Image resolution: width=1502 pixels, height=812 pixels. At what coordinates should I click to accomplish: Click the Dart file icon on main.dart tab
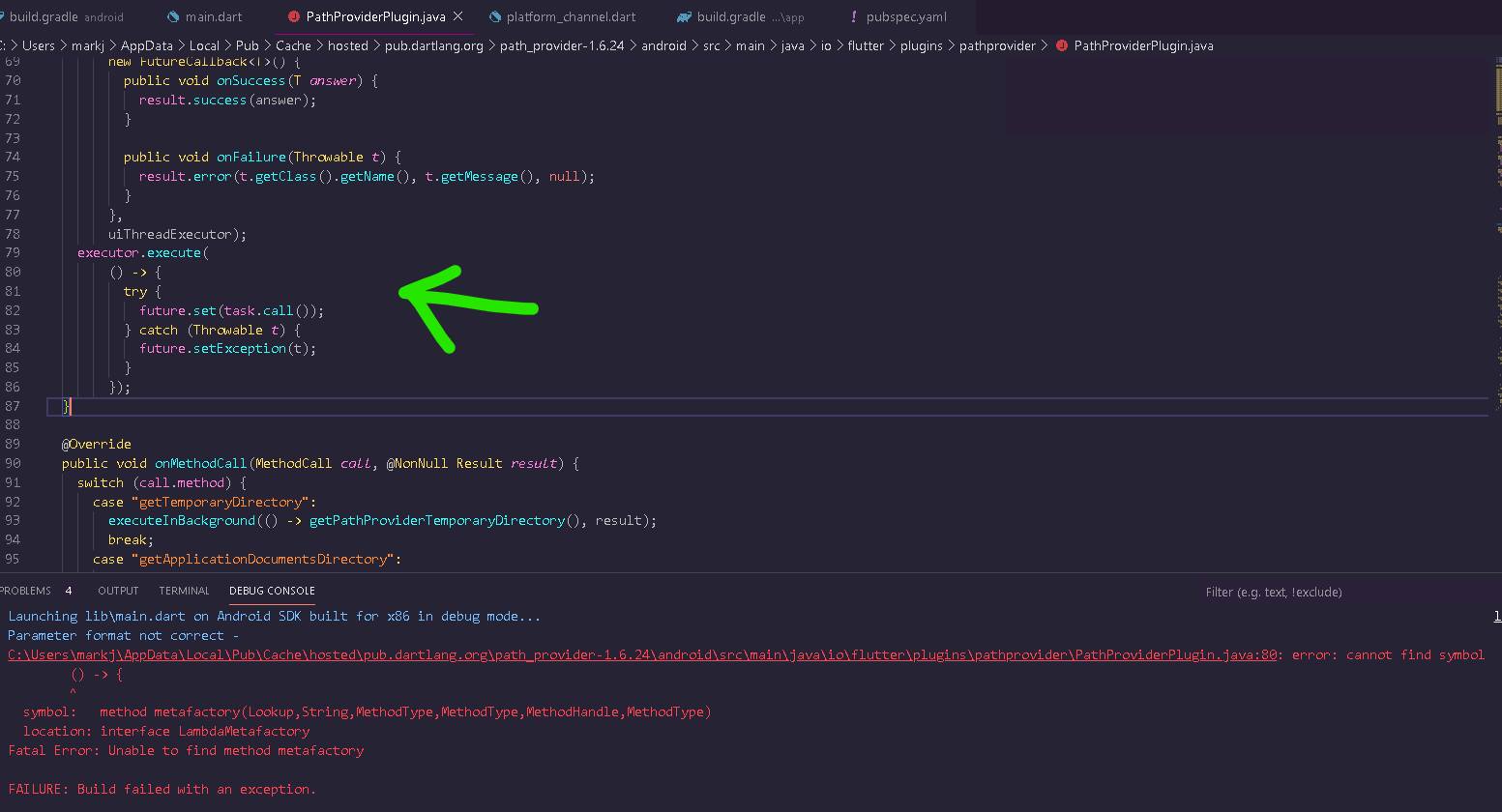coord(173,17)
